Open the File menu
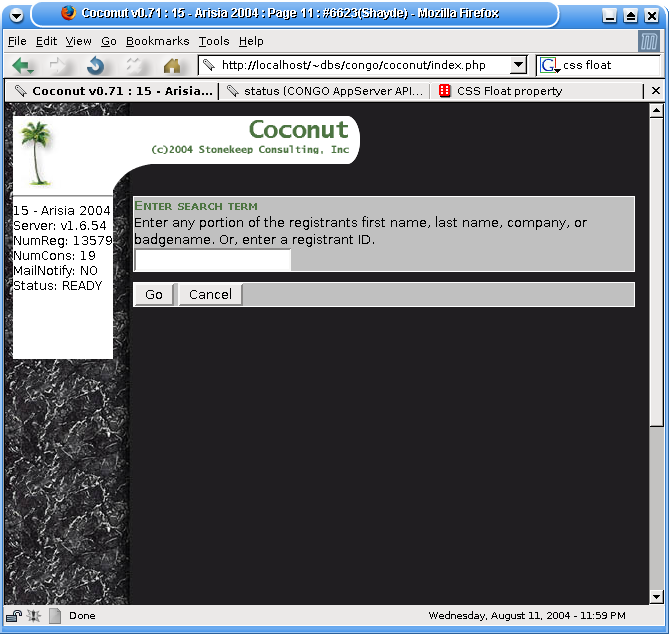This screenshot has width=669, height=634. [x=17, y=41]
